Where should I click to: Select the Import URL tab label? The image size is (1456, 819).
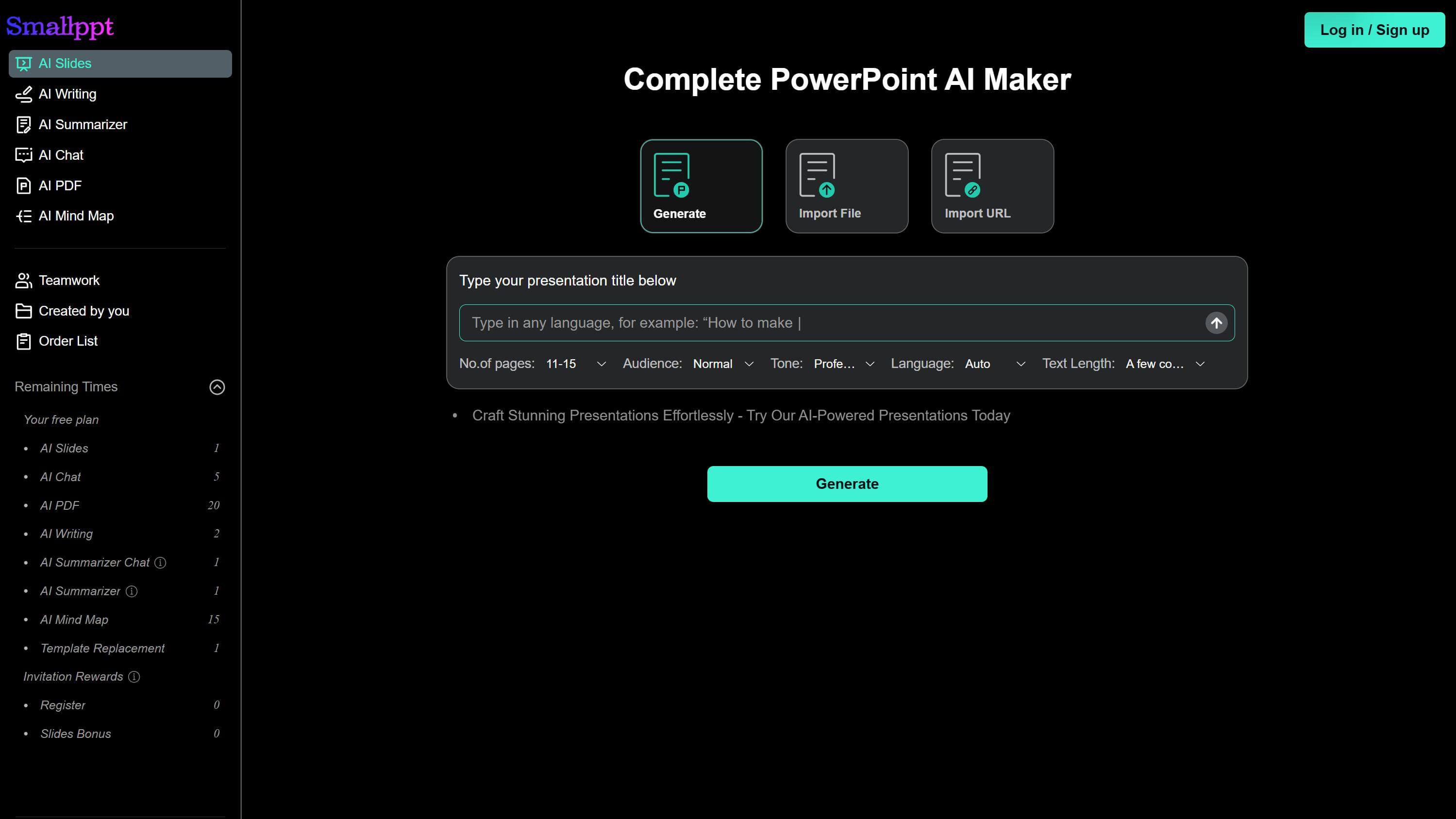(x=977, y=214)
